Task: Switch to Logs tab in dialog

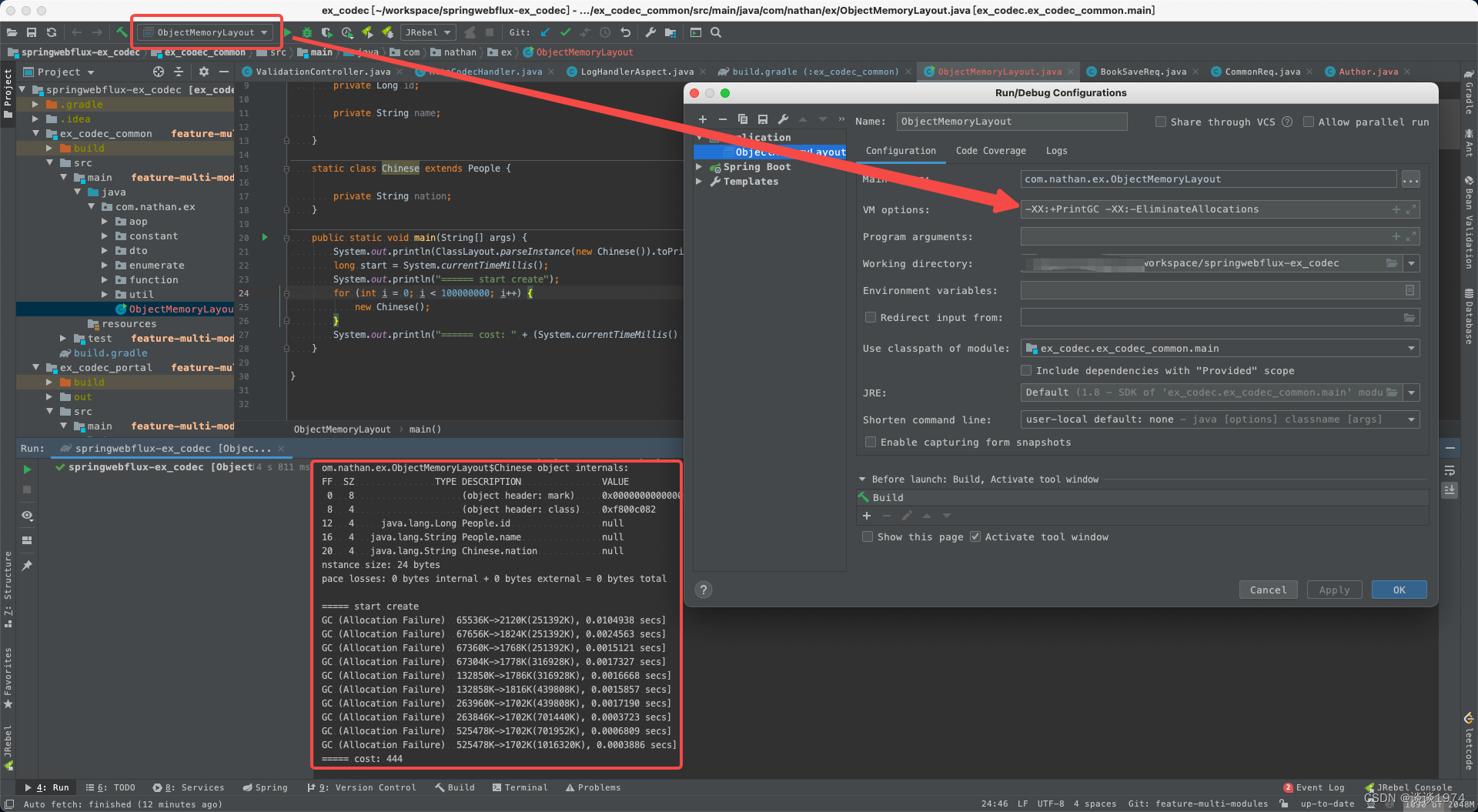Action: click(x=1056, y=151)
